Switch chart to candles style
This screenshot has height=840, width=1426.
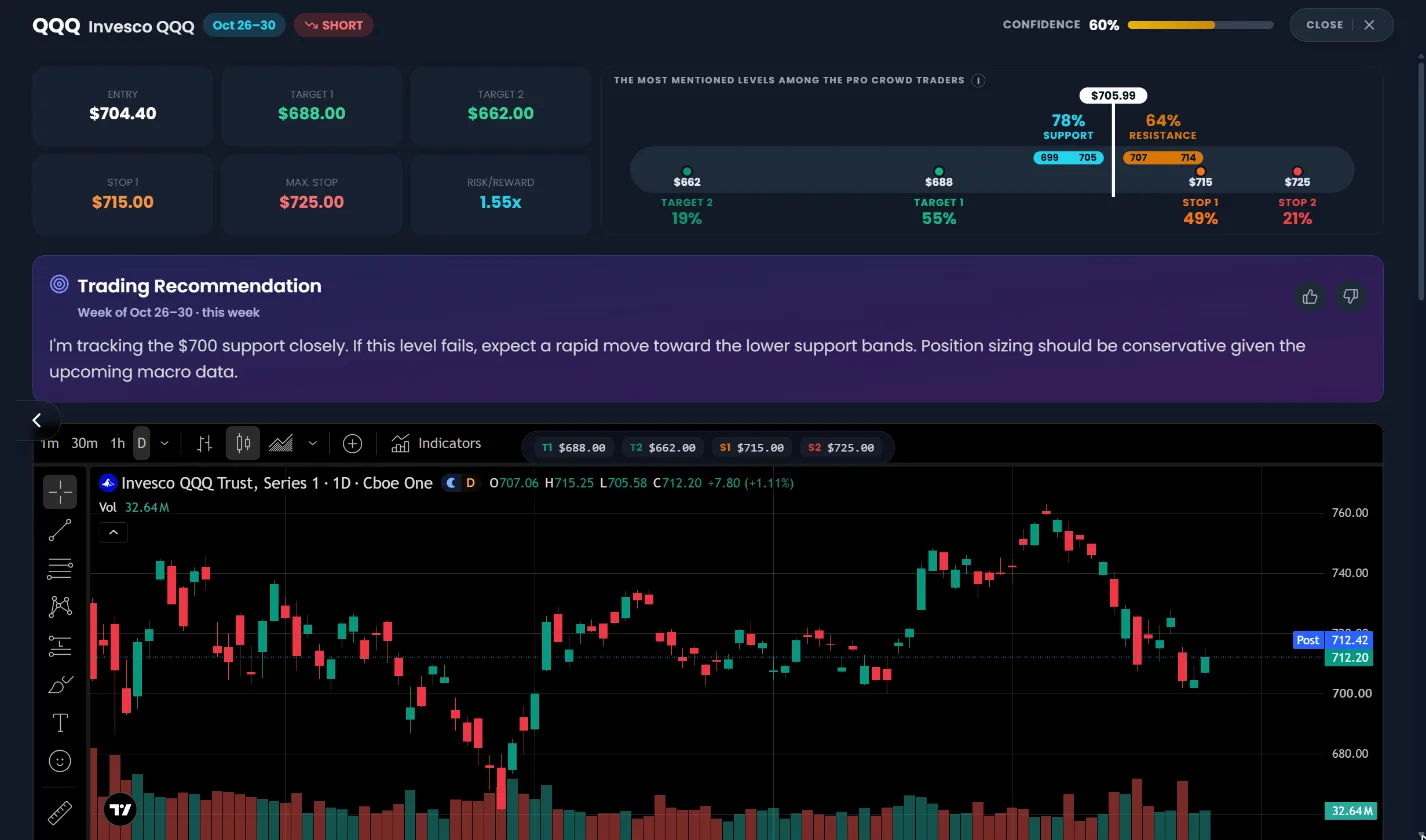point(243,443)
